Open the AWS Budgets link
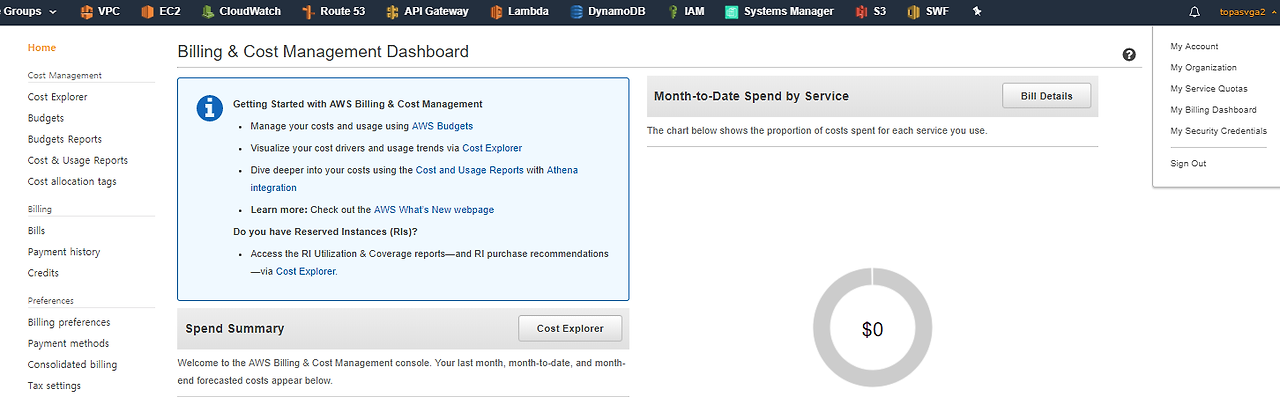This screenshot has width=1280, height=397. 442,126
